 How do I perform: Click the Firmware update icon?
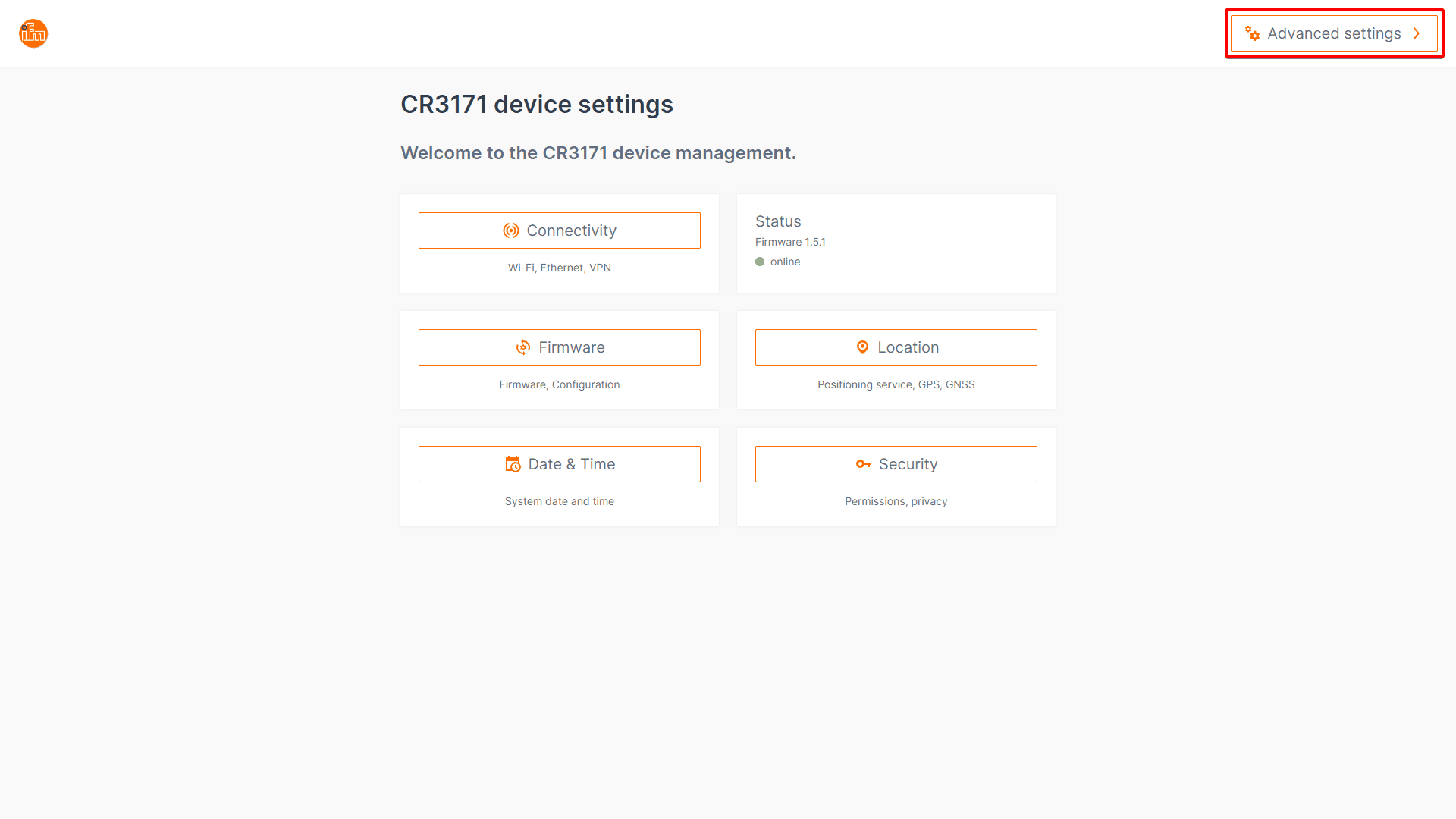523,347
